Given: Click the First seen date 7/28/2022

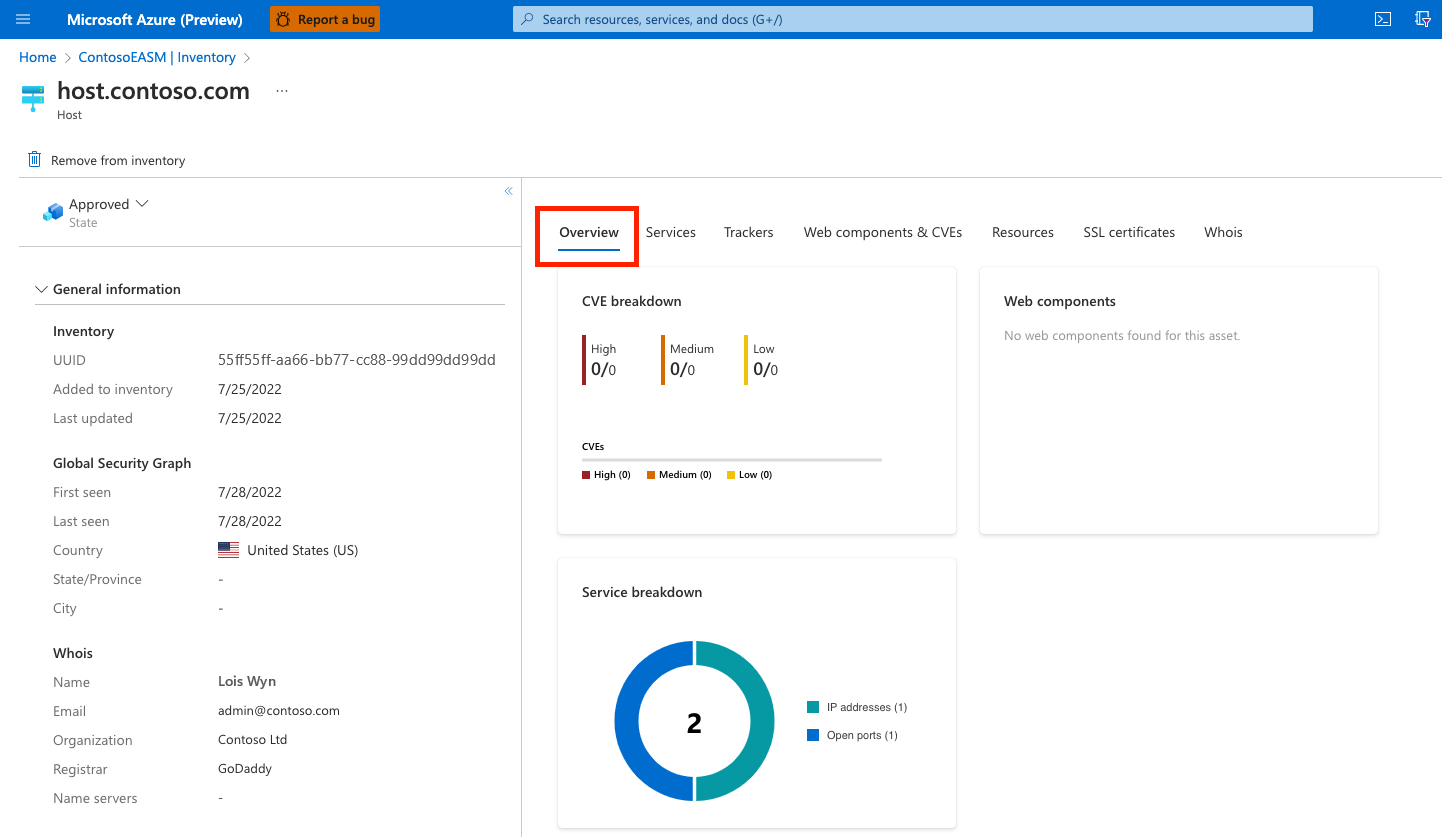Looking at the screenshot, I should 250,492.
